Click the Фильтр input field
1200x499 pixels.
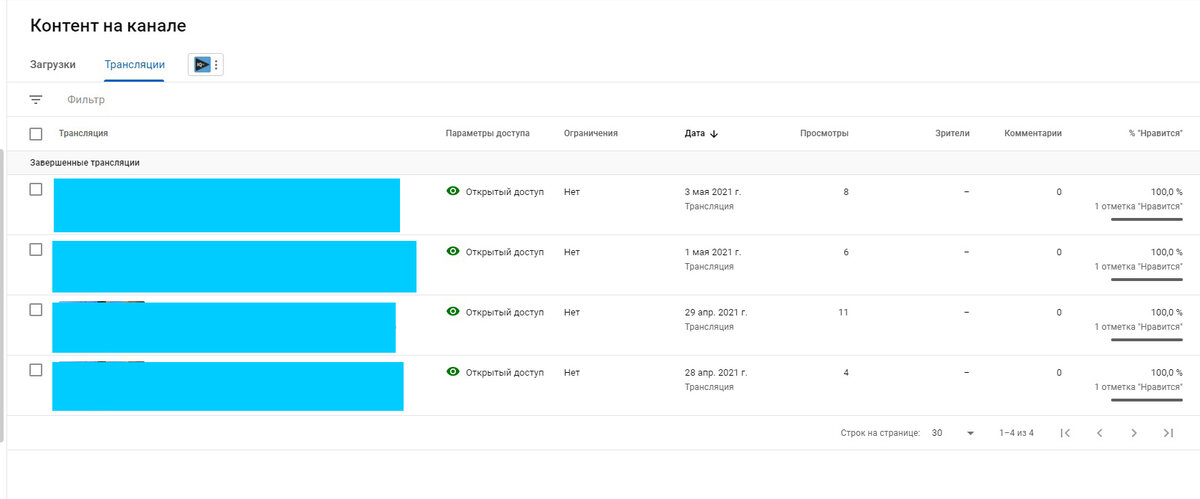point(86,100)
